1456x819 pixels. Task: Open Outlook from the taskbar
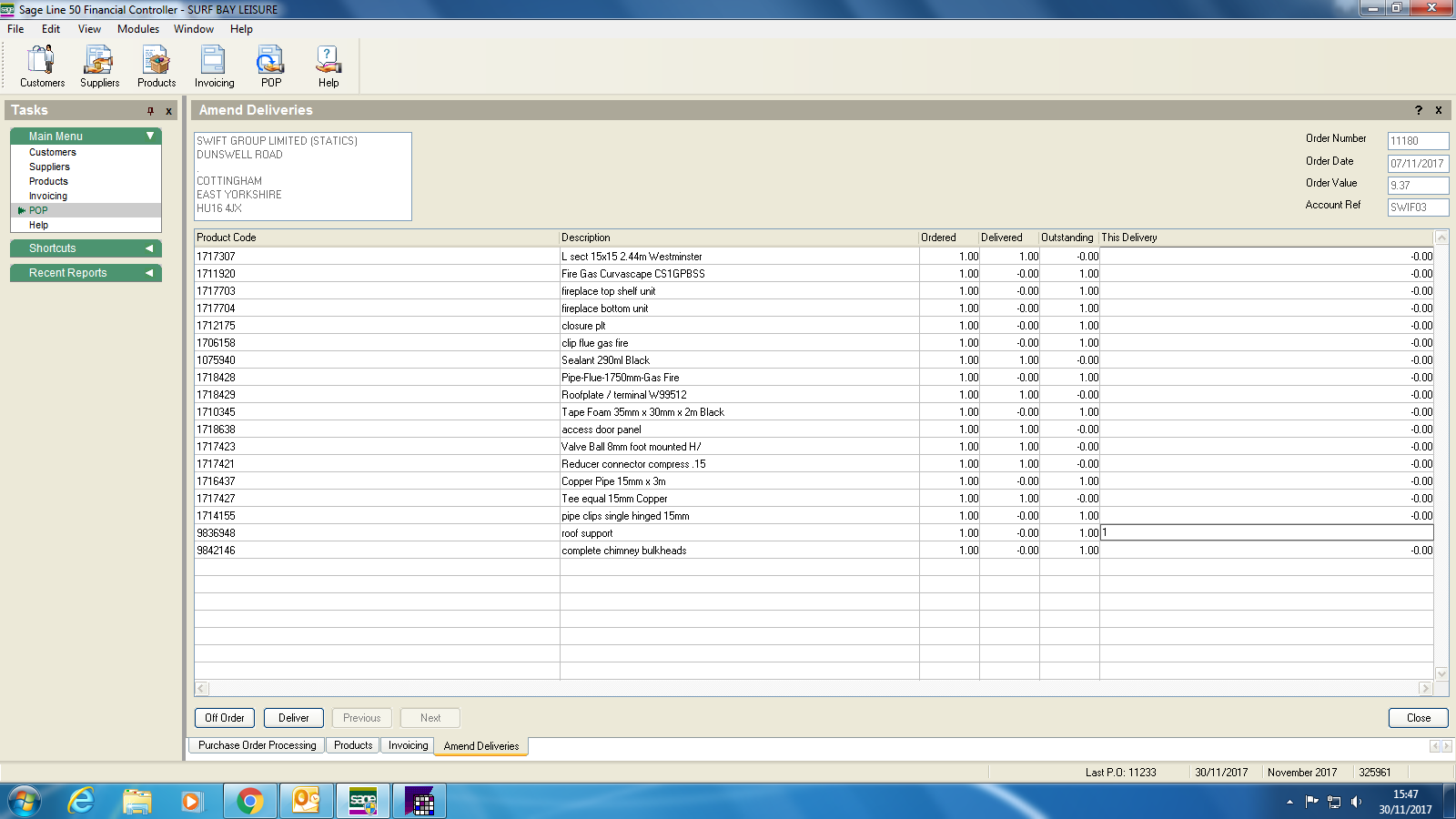[x=306, y=801]
